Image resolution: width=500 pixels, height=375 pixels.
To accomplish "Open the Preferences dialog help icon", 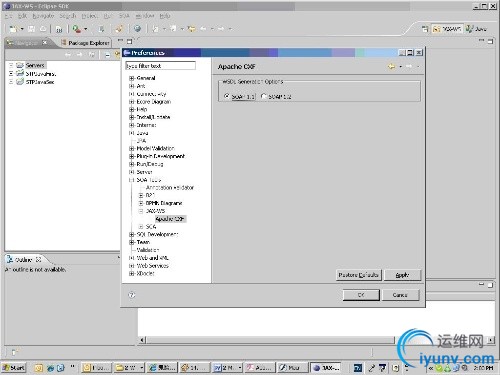I will [x=132, y=295].
